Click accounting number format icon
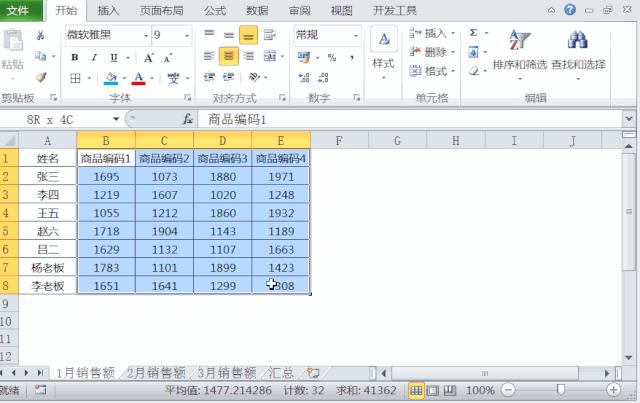The height and width of the screenshot is (403, 640). click(x=304, y=58)
